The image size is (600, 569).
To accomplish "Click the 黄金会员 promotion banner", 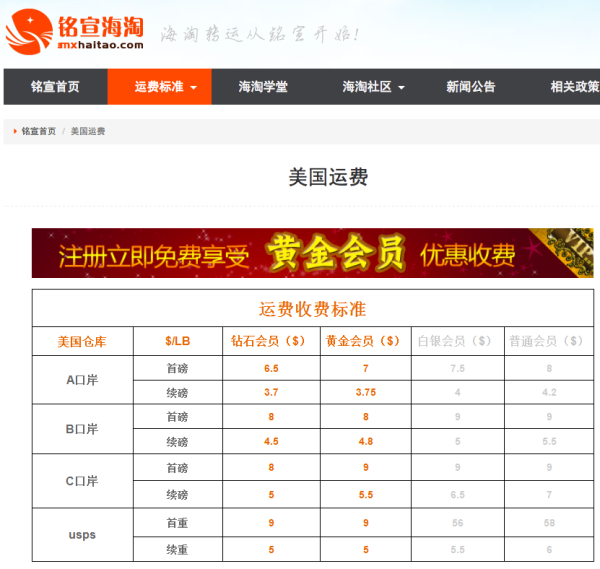I will pyautogui.click(x=313, y=253).
